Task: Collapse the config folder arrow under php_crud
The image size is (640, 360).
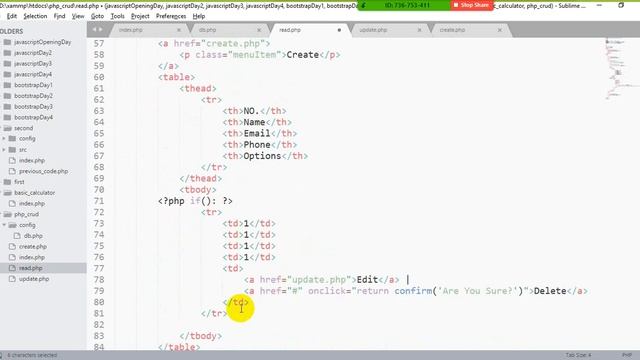Action: pos(4,225)
